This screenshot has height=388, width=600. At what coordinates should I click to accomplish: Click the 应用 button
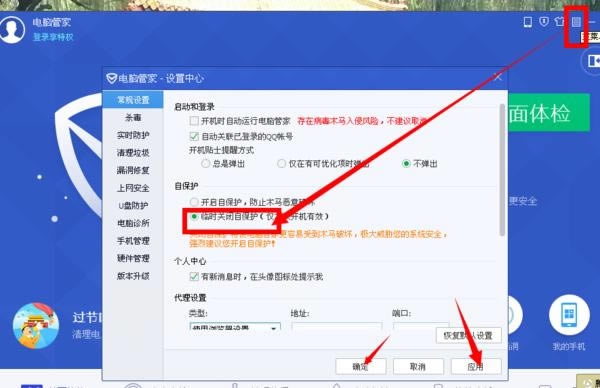[476, 367]
